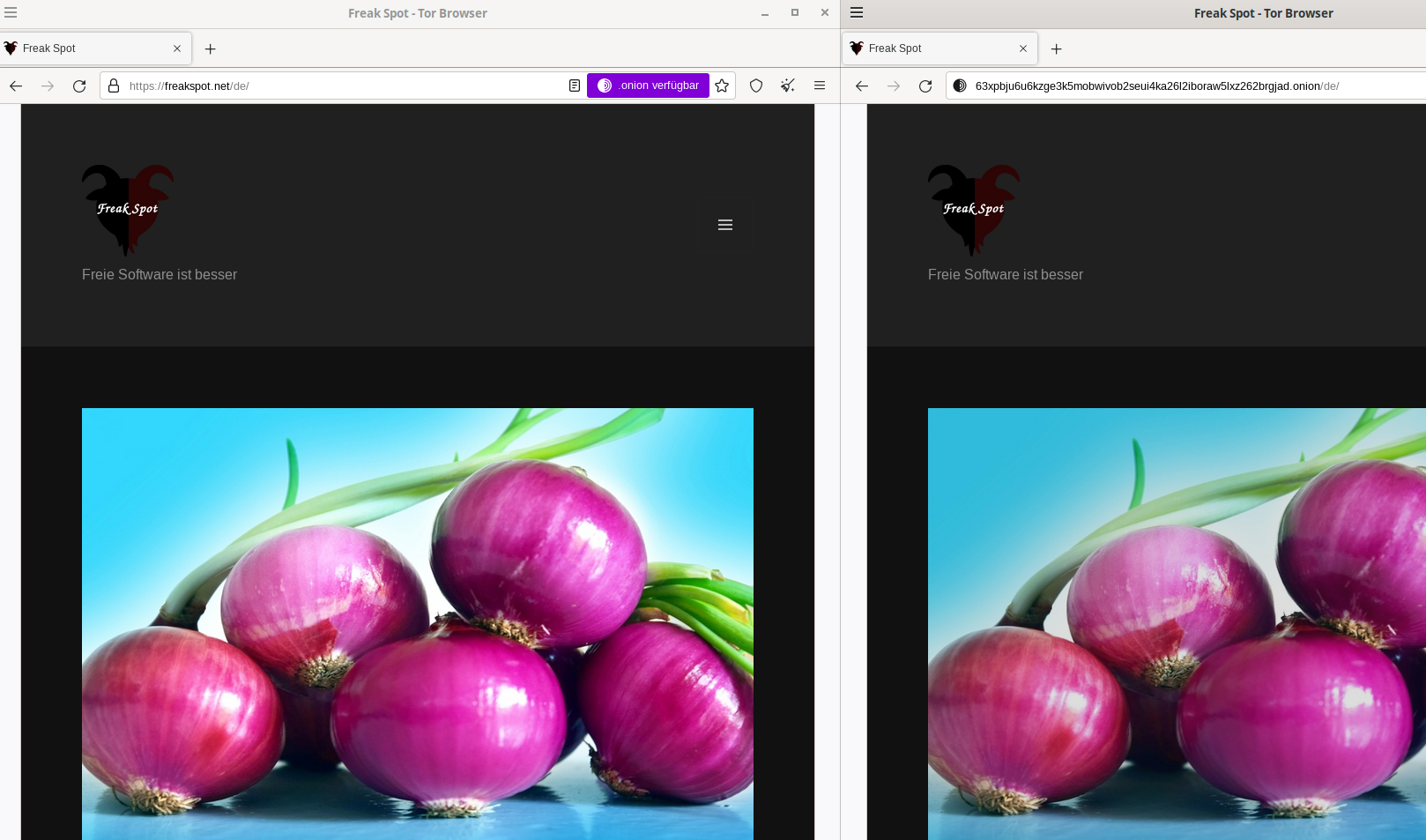Reload the freakspot.net page

tap(79, 85)
